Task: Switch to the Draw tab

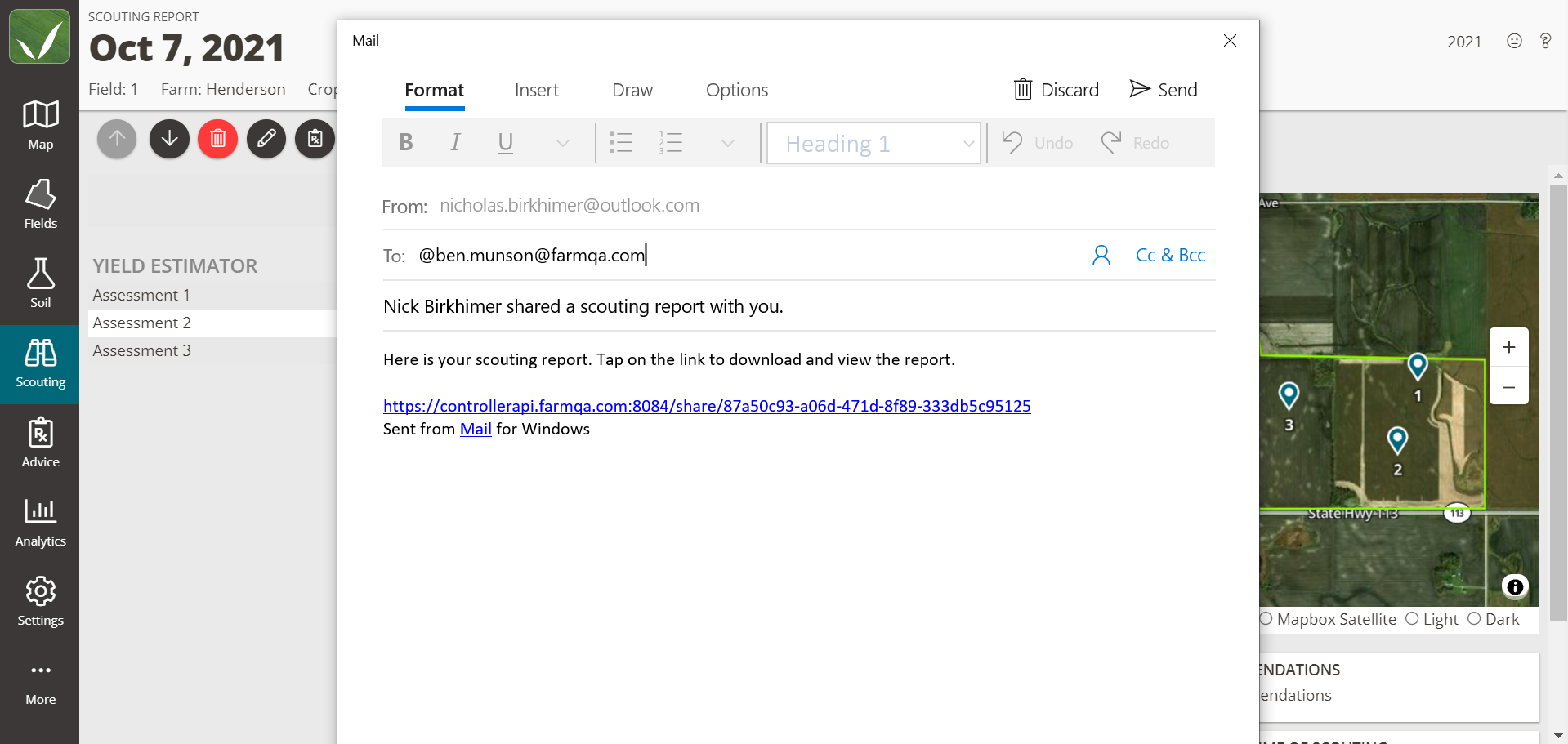Action: click(x=632, y=90)
